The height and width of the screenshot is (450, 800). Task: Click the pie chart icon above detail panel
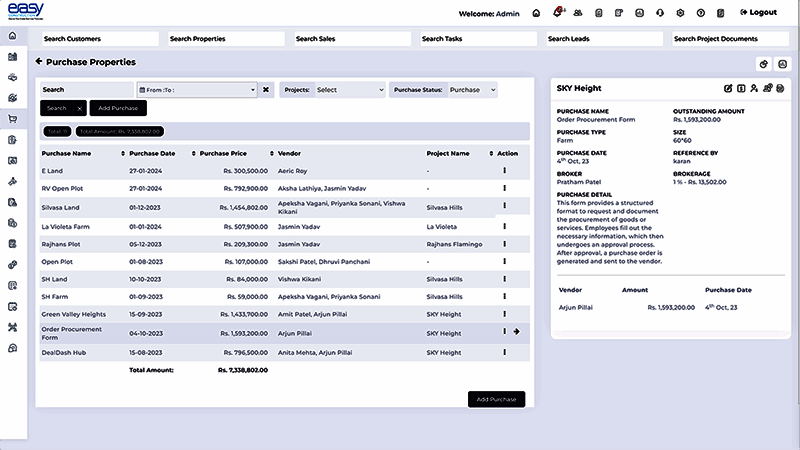[x=763, y=64]
